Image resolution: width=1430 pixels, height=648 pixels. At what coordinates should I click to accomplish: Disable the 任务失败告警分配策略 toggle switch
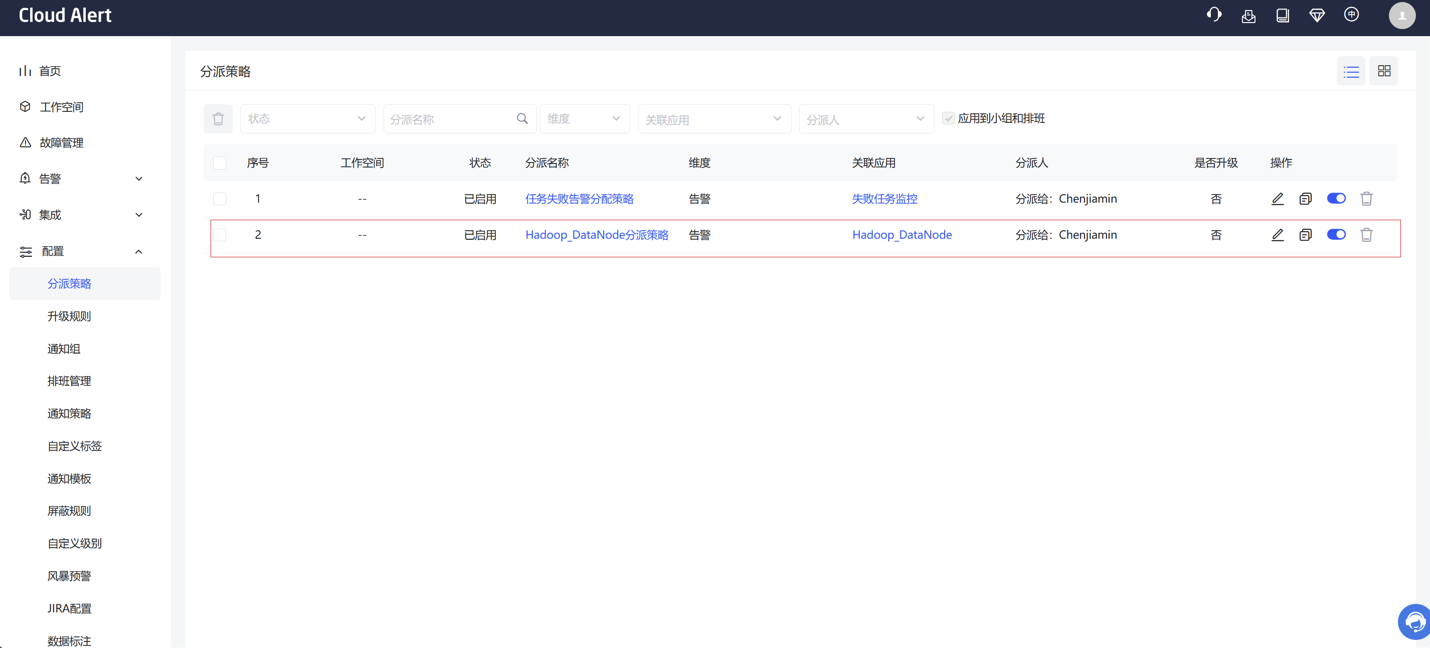pyautogui.click(x=1337, y=199)
